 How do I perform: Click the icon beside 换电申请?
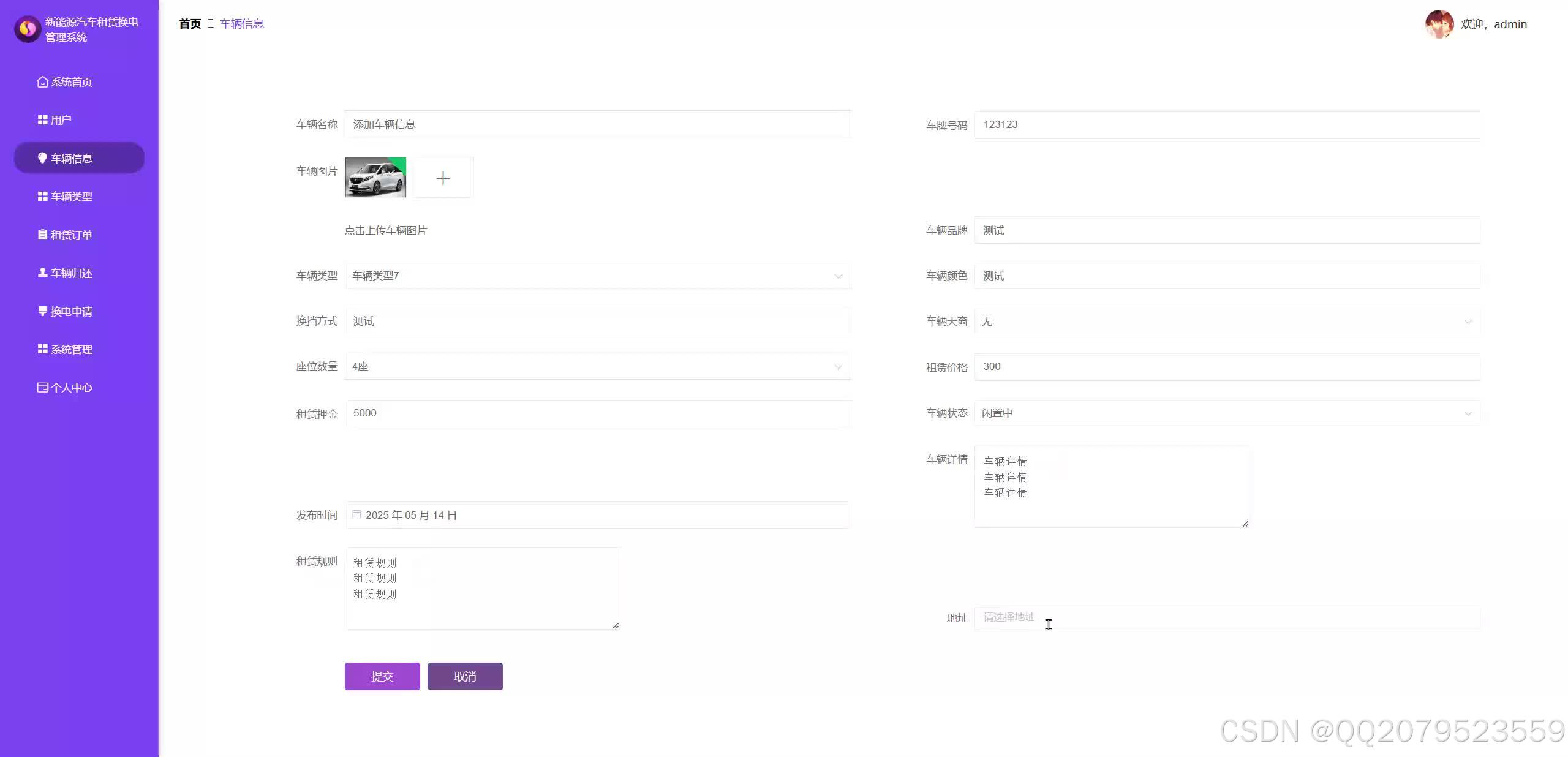point(42,311)
